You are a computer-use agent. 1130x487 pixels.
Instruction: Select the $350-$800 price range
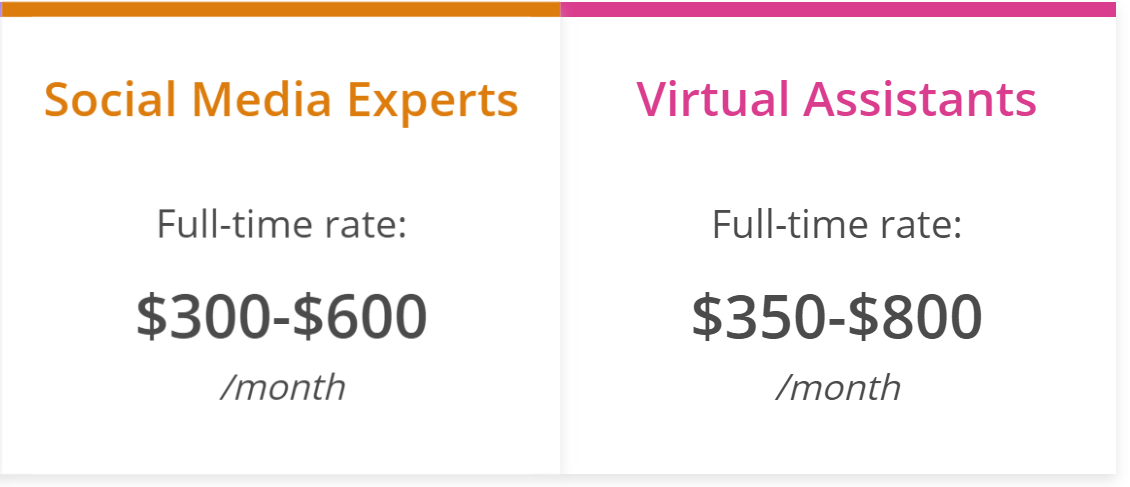click(837, 317)
